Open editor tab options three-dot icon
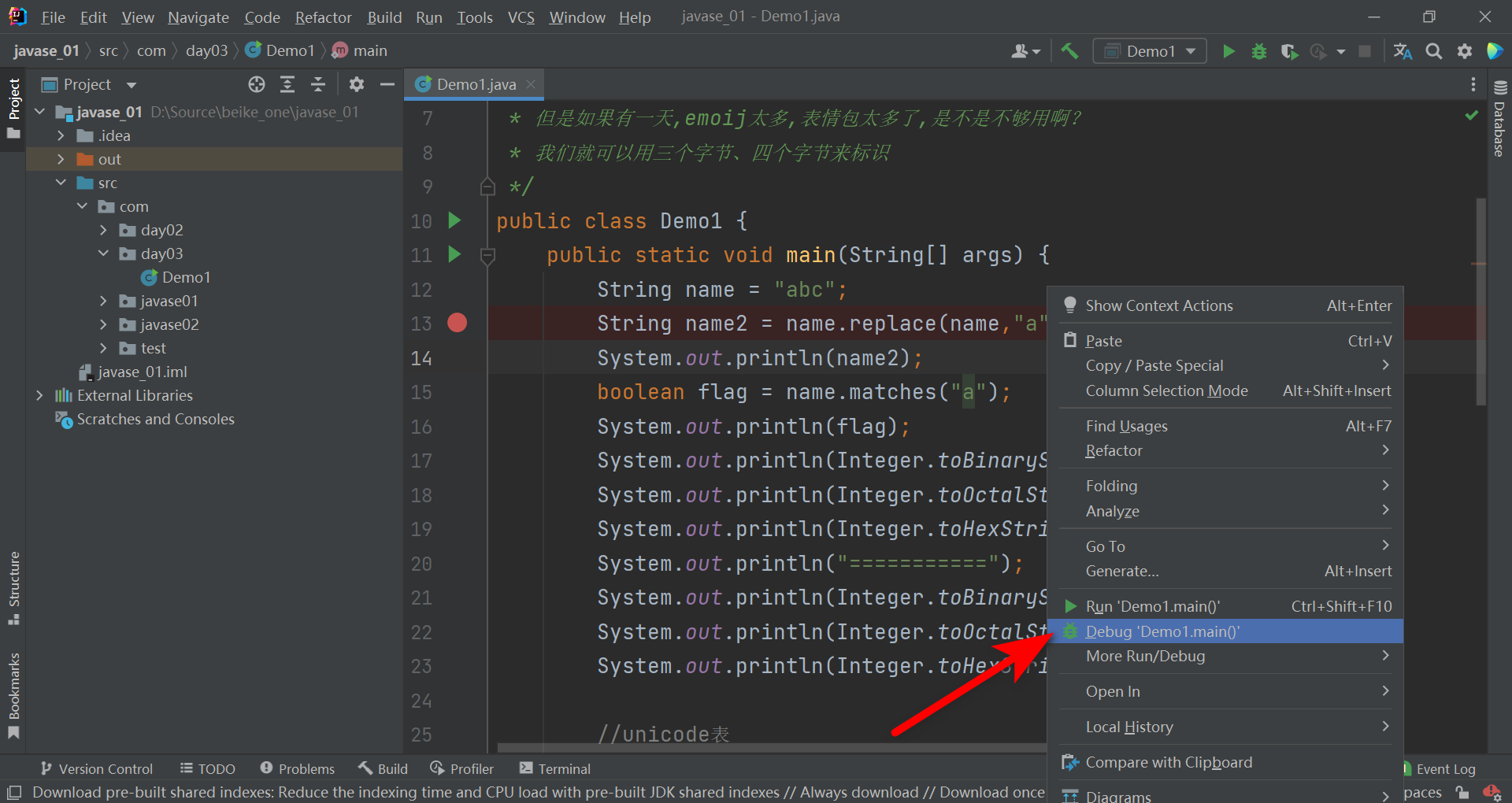This screenshot has width=1512, height=803. (1473, 84)
